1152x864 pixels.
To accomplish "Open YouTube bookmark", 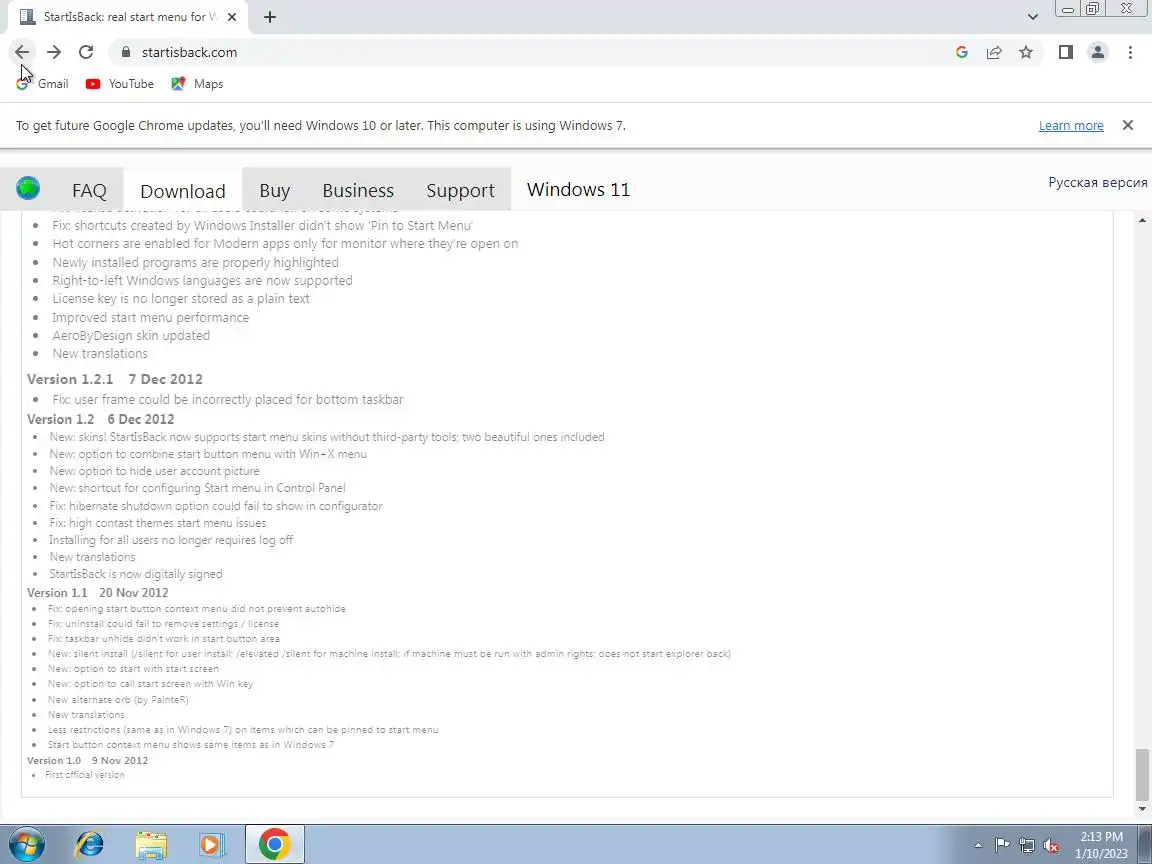I will pos(120,84).
